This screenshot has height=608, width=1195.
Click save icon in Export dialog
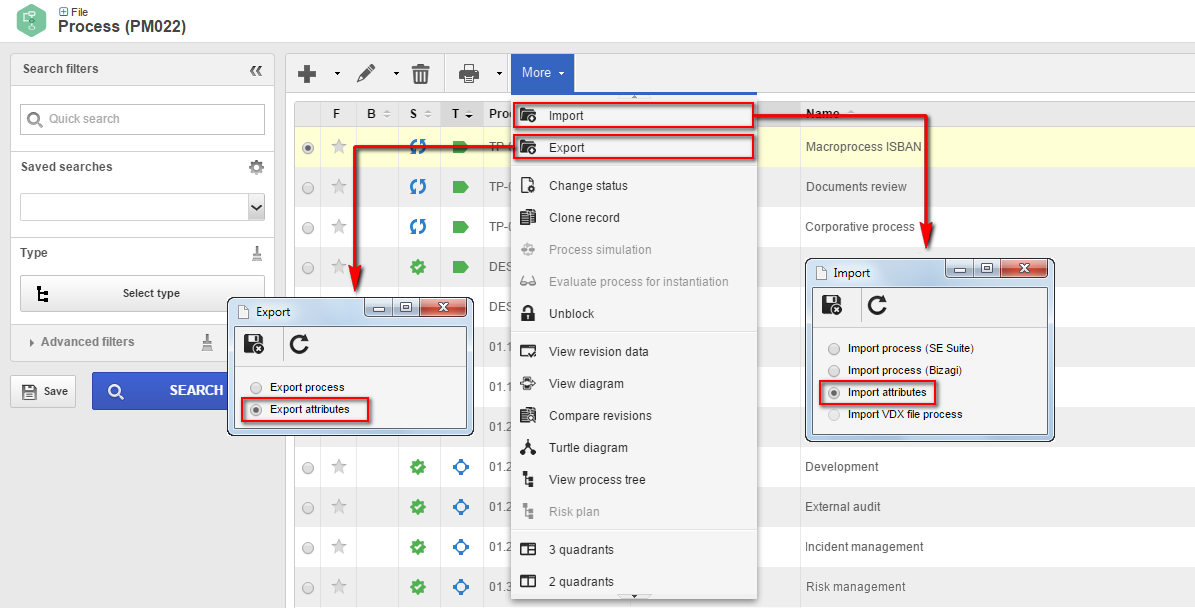click(254, 344)
